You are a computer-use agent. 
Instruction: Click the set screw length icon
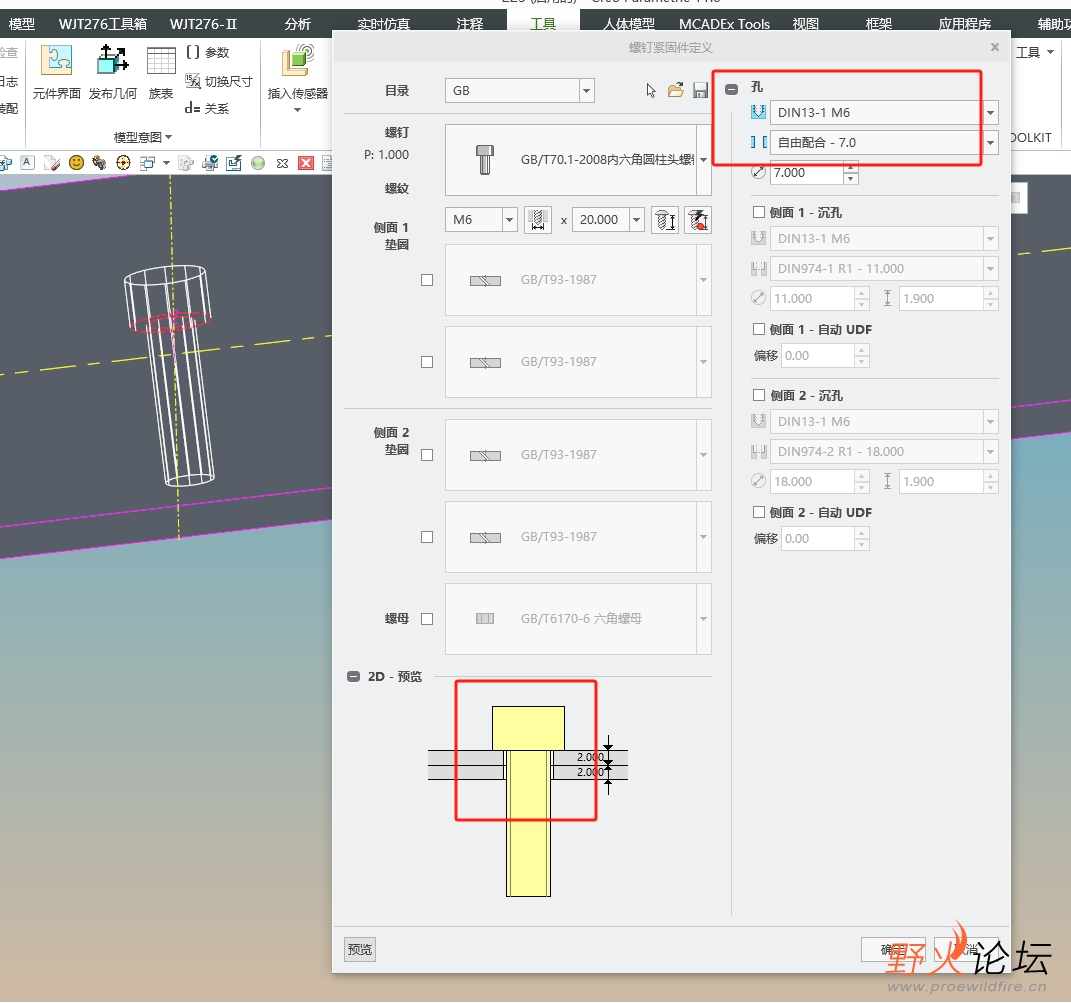665,220
